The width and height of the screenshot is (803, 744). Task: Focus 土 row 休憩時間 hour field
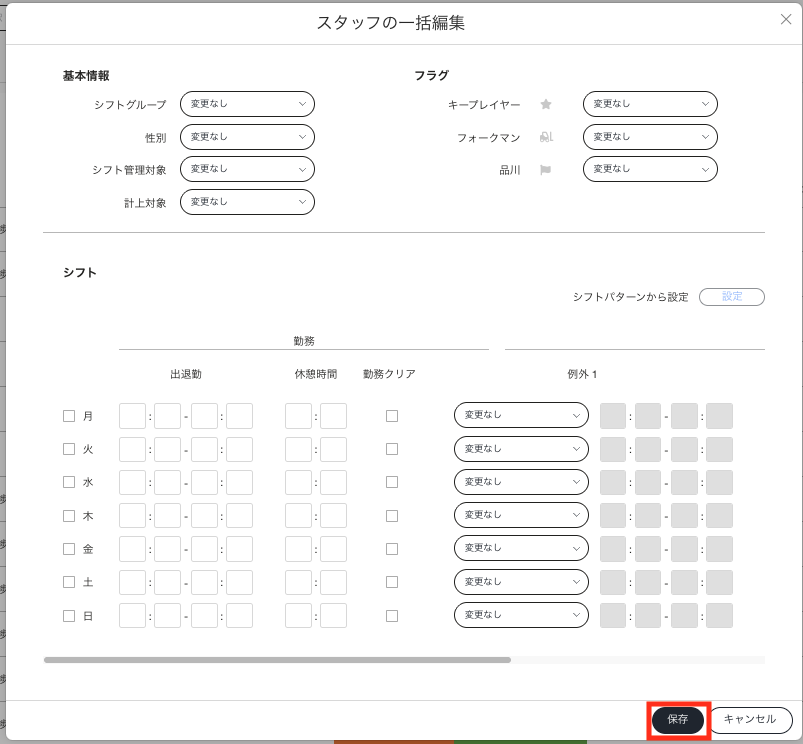coord(298,582)
